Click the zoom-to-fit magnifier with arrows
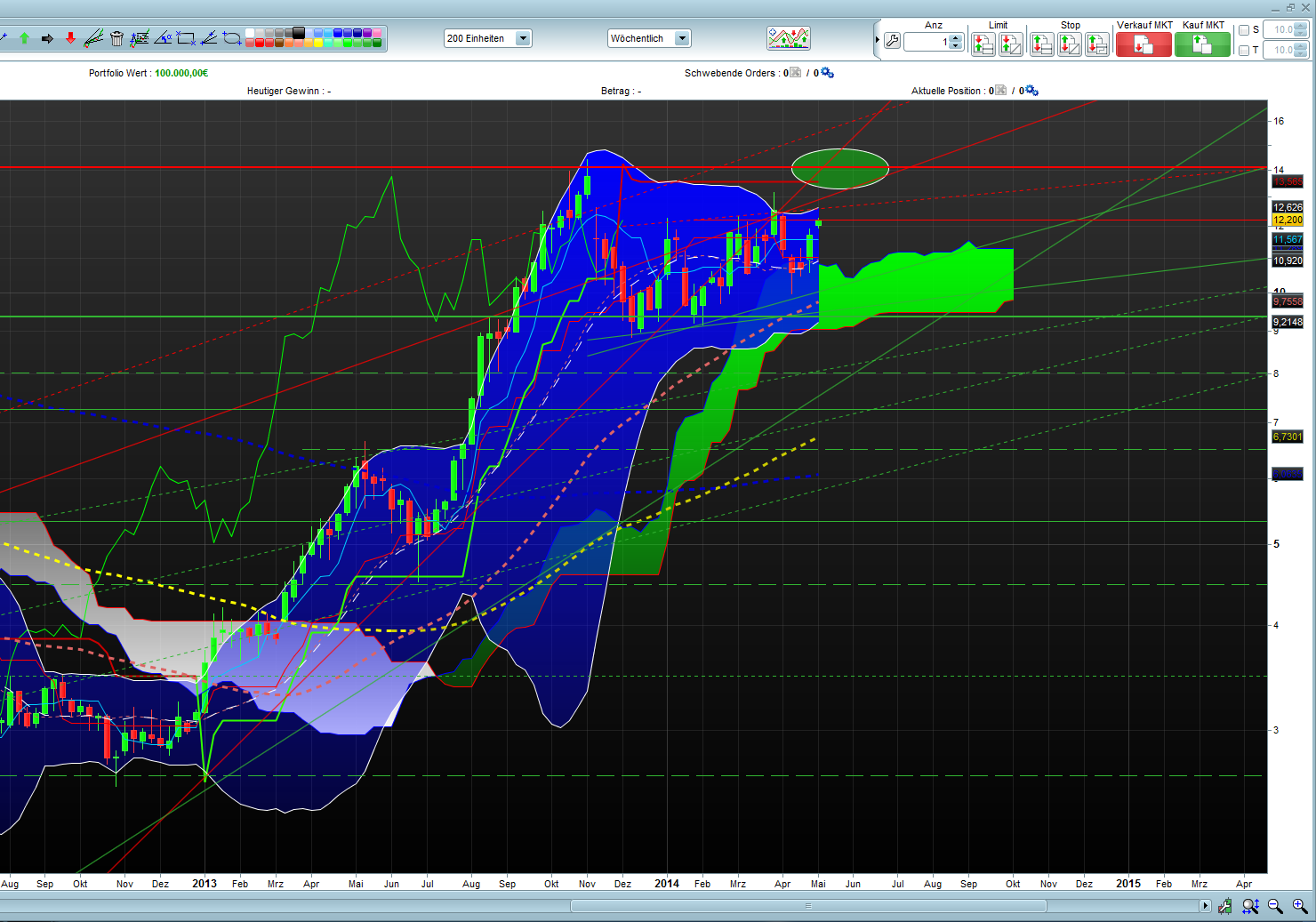 pyautogui.click(x=1250, y=906)
